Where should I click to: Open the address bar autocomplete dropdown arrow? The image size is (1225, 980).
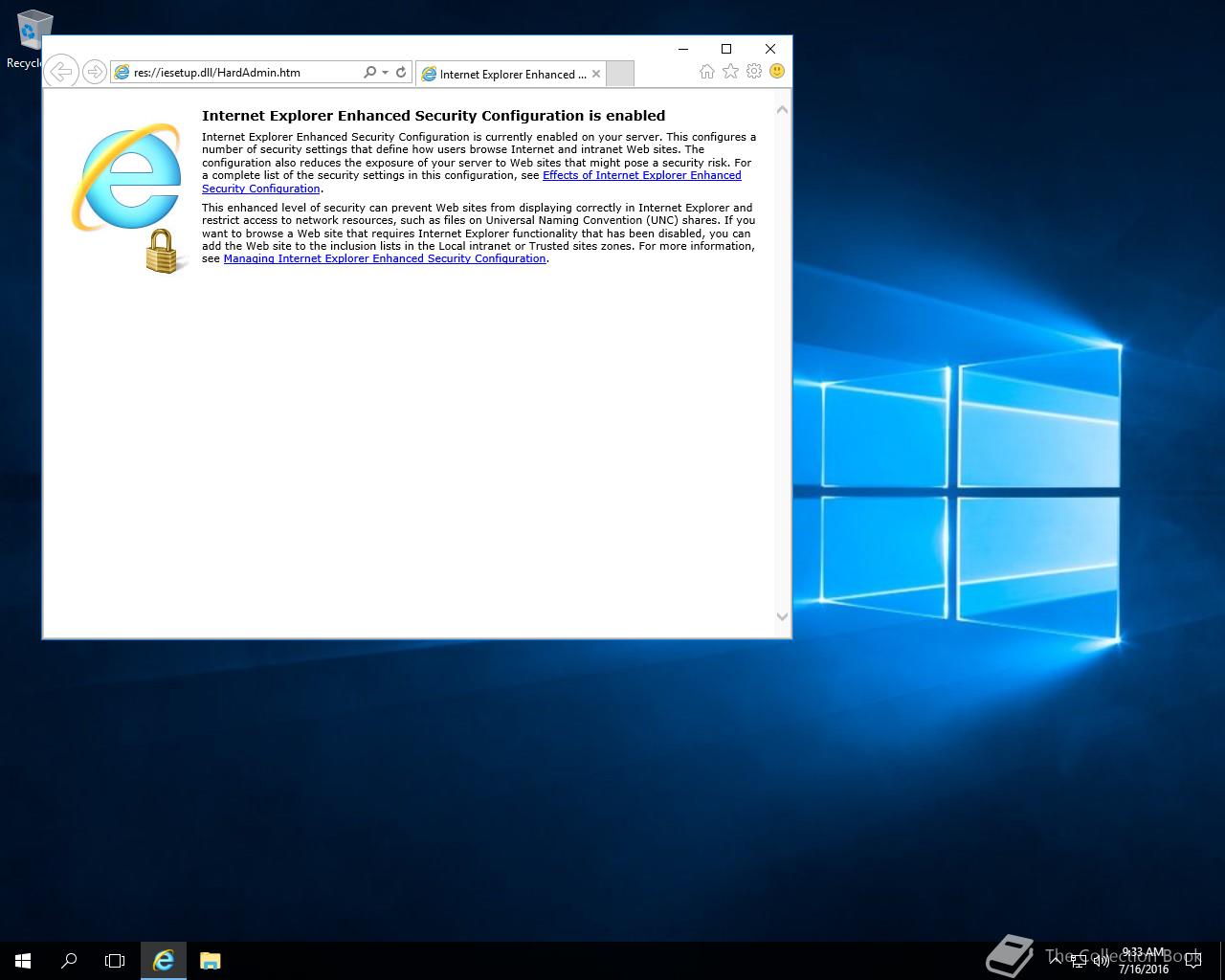pyautogui.click(x=385, y=72)
